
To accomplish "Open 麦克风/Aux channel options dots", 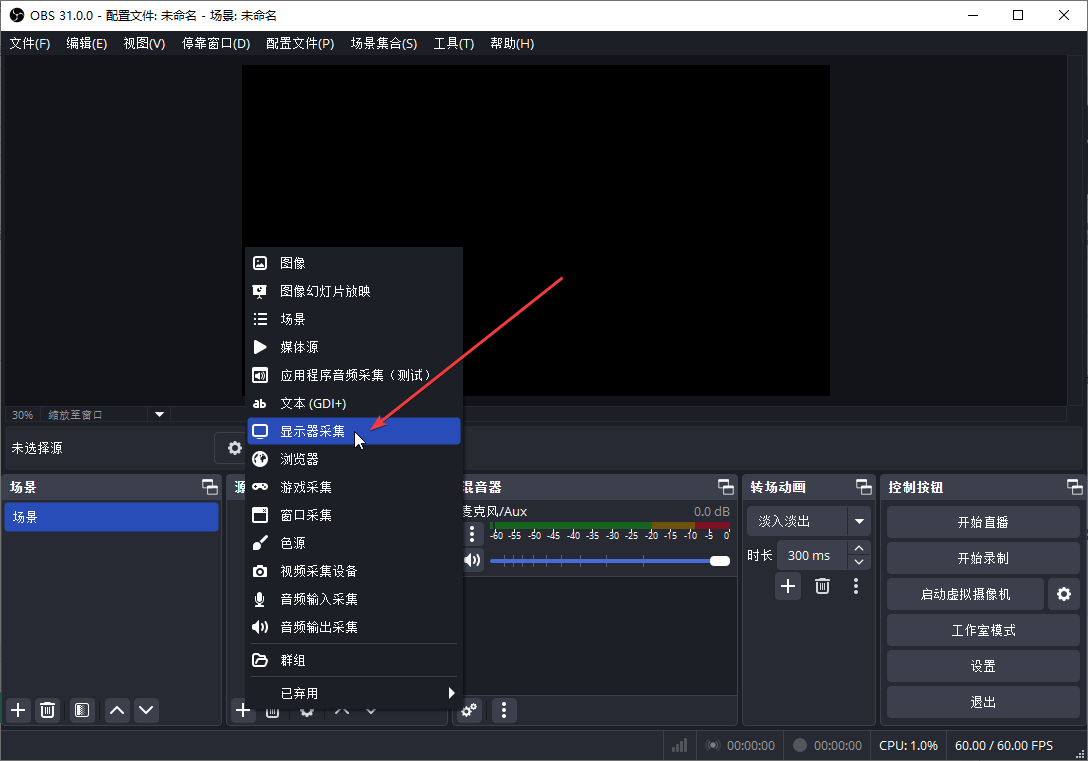I will [472, 533].
